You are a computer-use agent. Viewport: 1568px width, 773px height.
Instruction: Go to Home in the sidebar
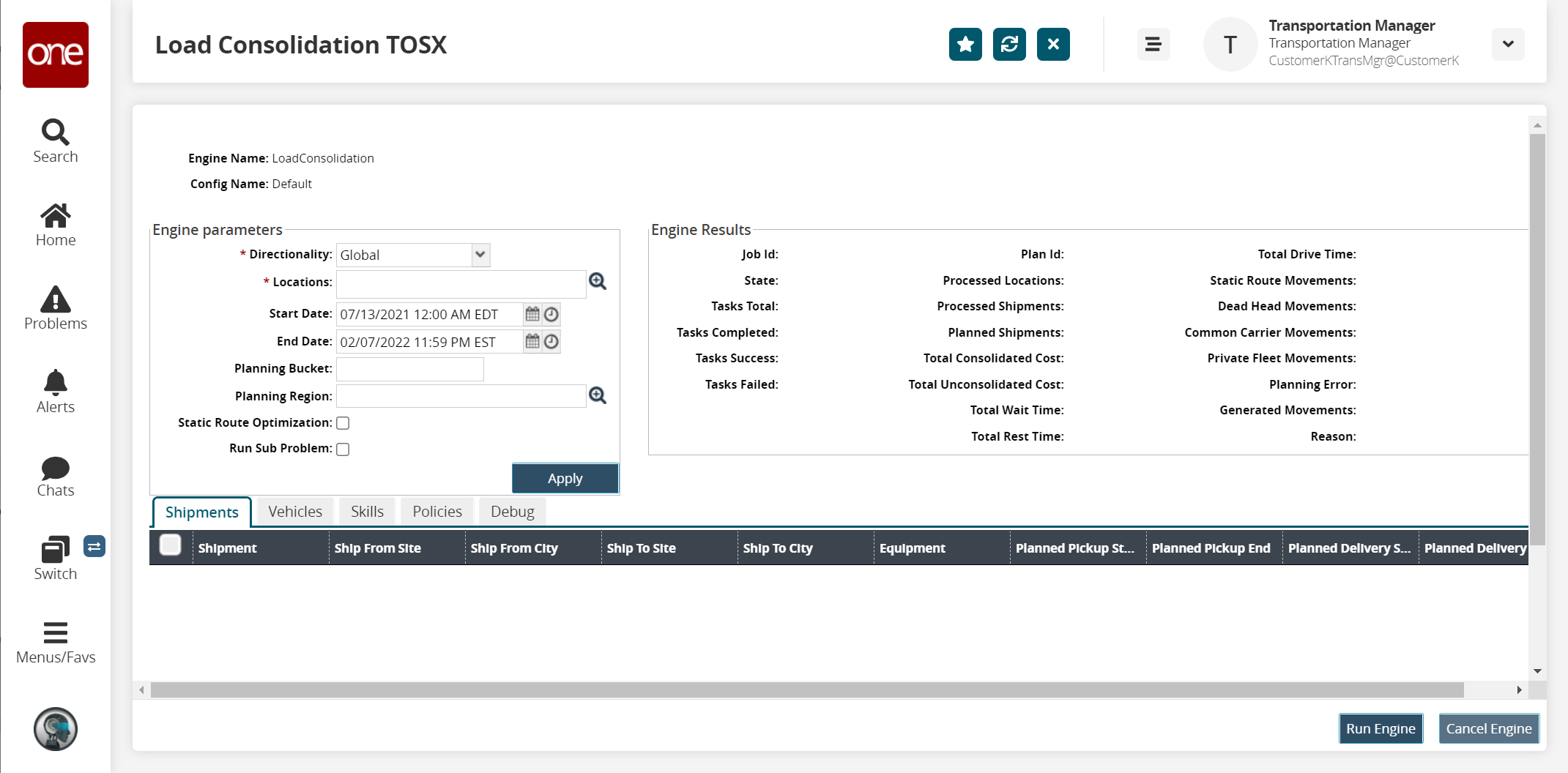56,225
